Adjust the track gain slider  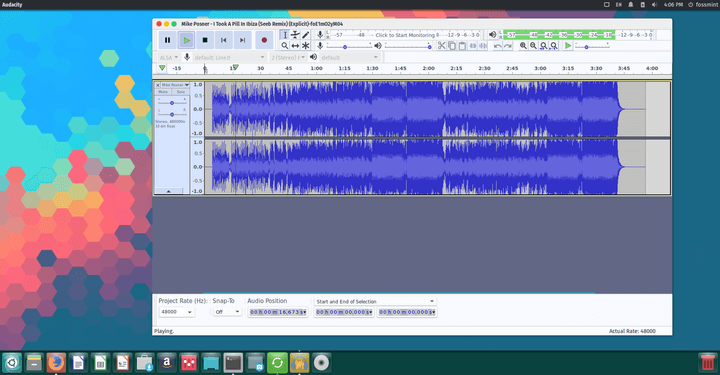(x=172, y=103)
